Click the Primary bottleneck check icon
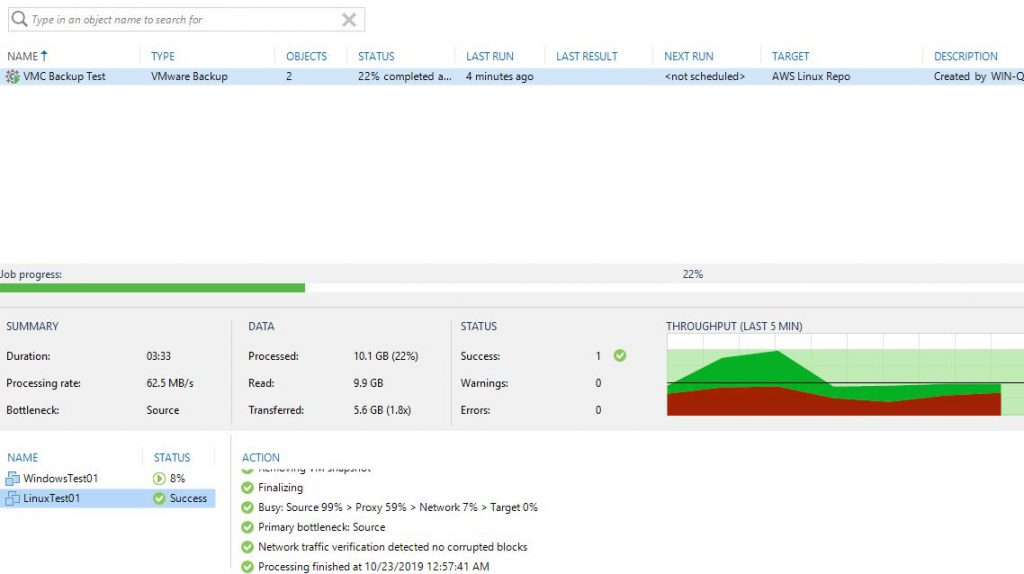Image resolution: width=1024 pixels, height=574 pixels. tap(247, 527)
